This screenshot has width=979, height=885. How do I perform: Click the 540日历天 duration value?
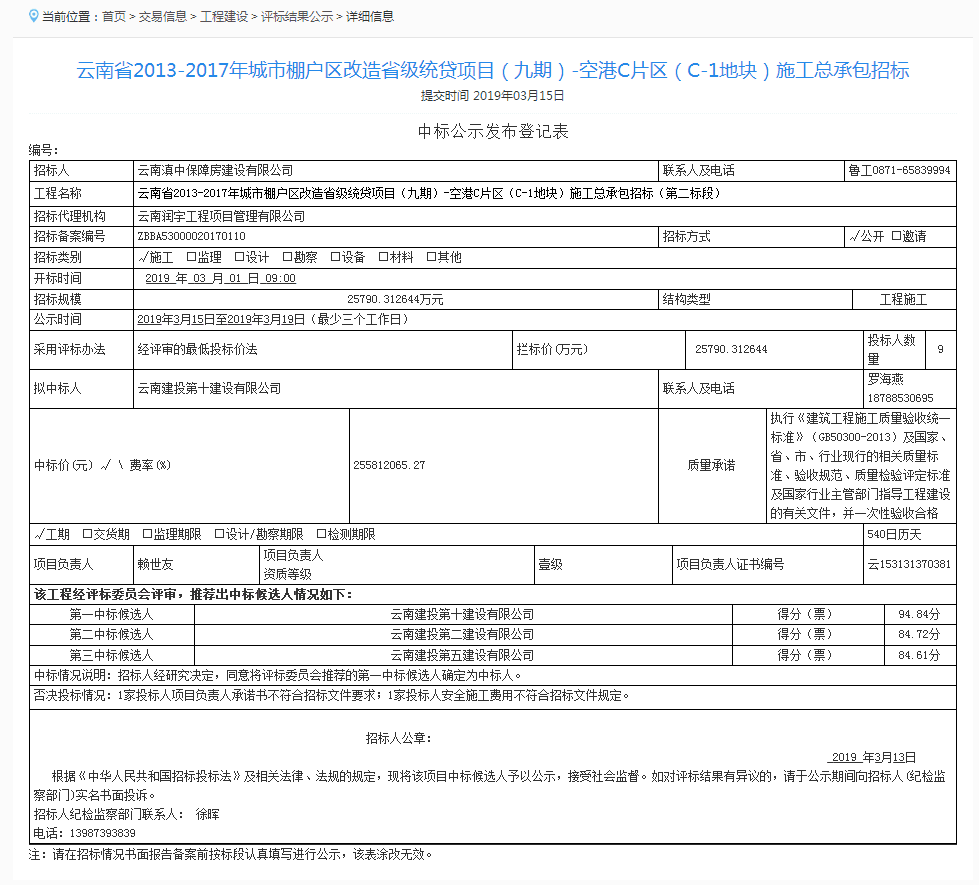coord(894,535)
